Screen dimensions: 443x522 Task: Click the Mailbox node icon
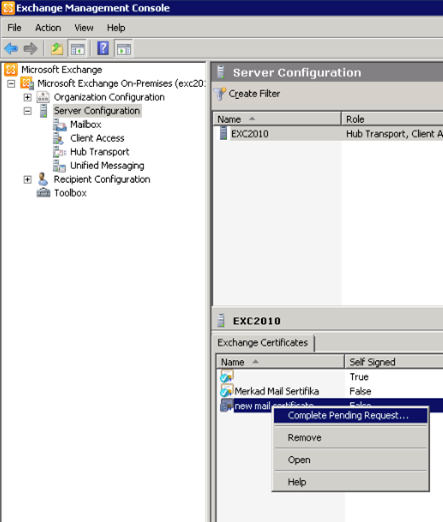[60, 125]
